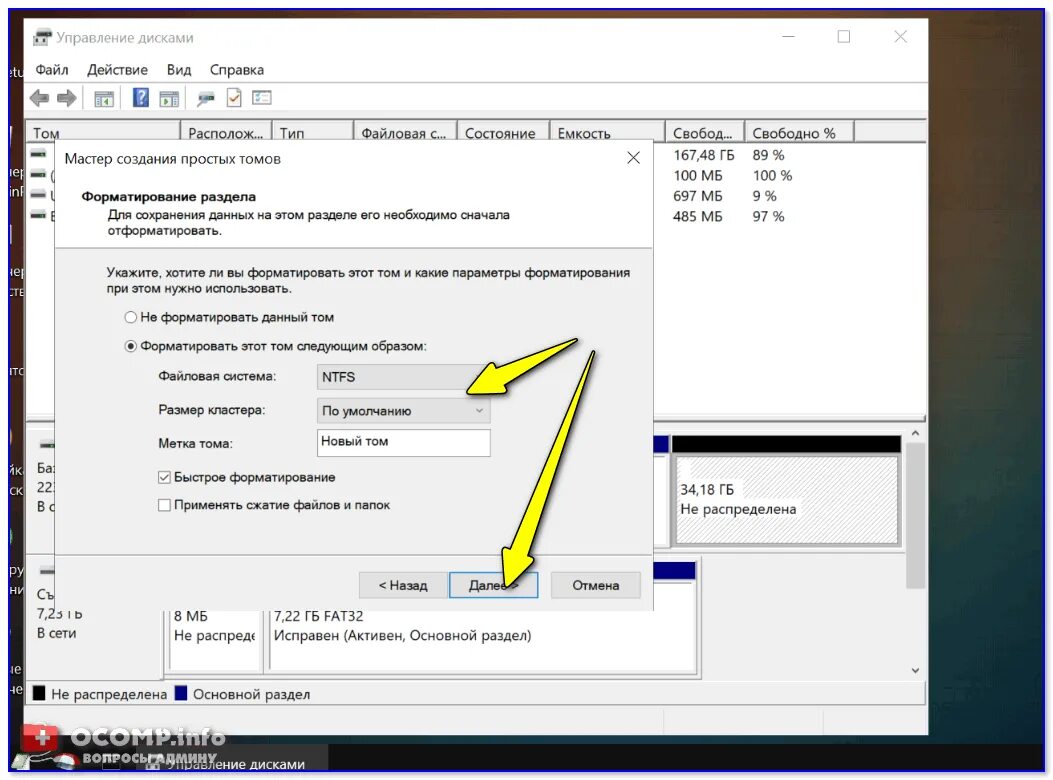Viewport: 1053px width, 780px height.
Task: Open the Файл menu
Action: click(52, 70)
